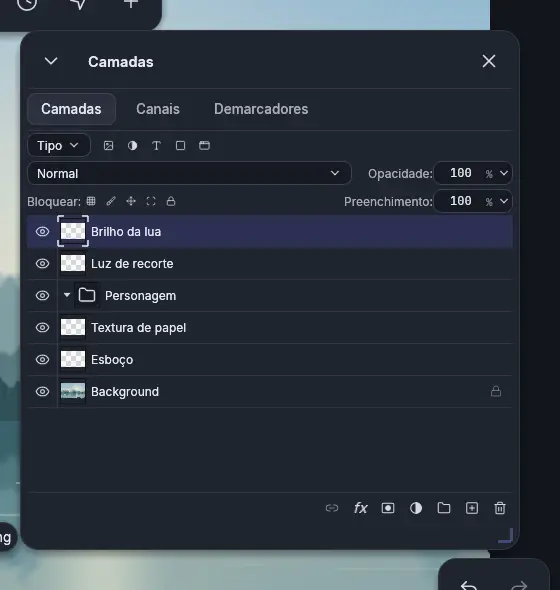Switch to the Demarcadores tab
This screenshot has width=560, height=590.
click(x=261, y=109)
